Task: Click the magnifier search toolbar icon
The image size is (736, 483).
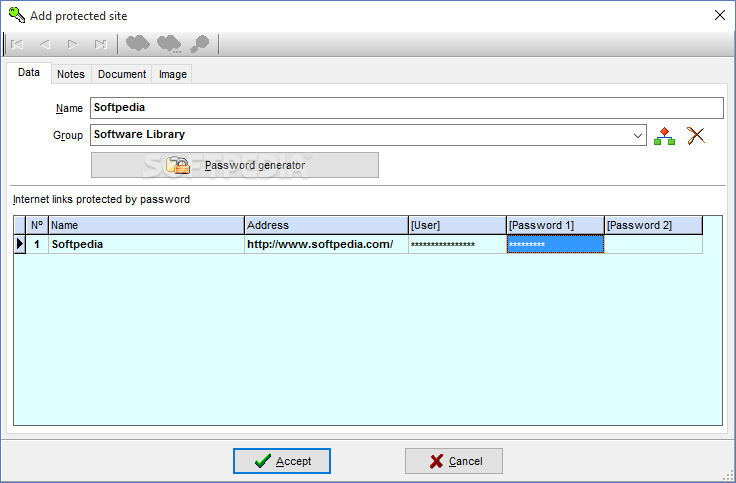Action: coord(200,44)
